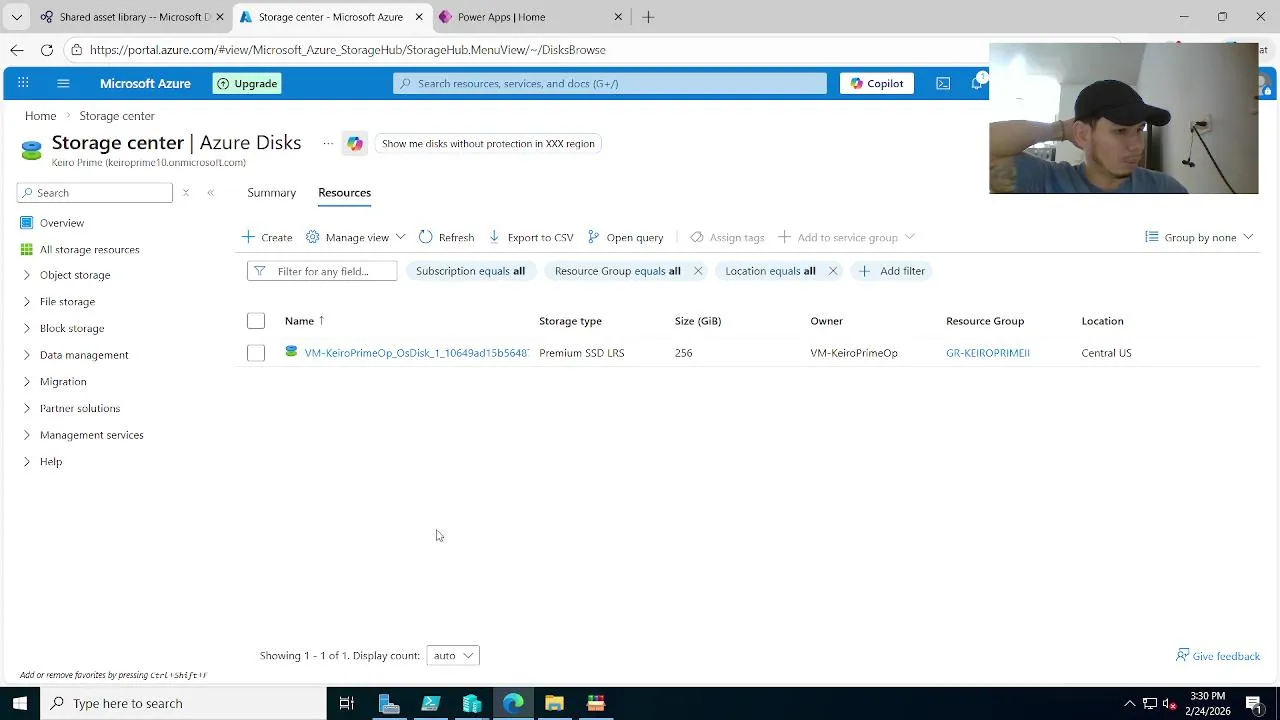Viewport: 1280px width, 720px height.
Task: Click Export to CSV
Action: [531, 237]
